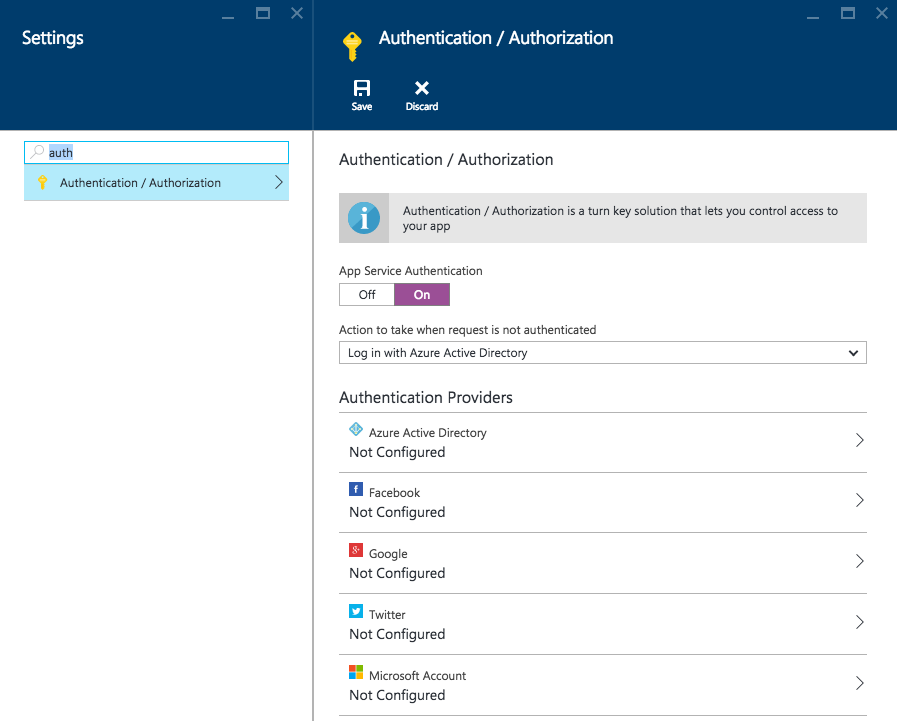Maximize the Authentication / Authorization blade
Image resolution: width=897 pixels, height=721 pixels.
[848, 13]
